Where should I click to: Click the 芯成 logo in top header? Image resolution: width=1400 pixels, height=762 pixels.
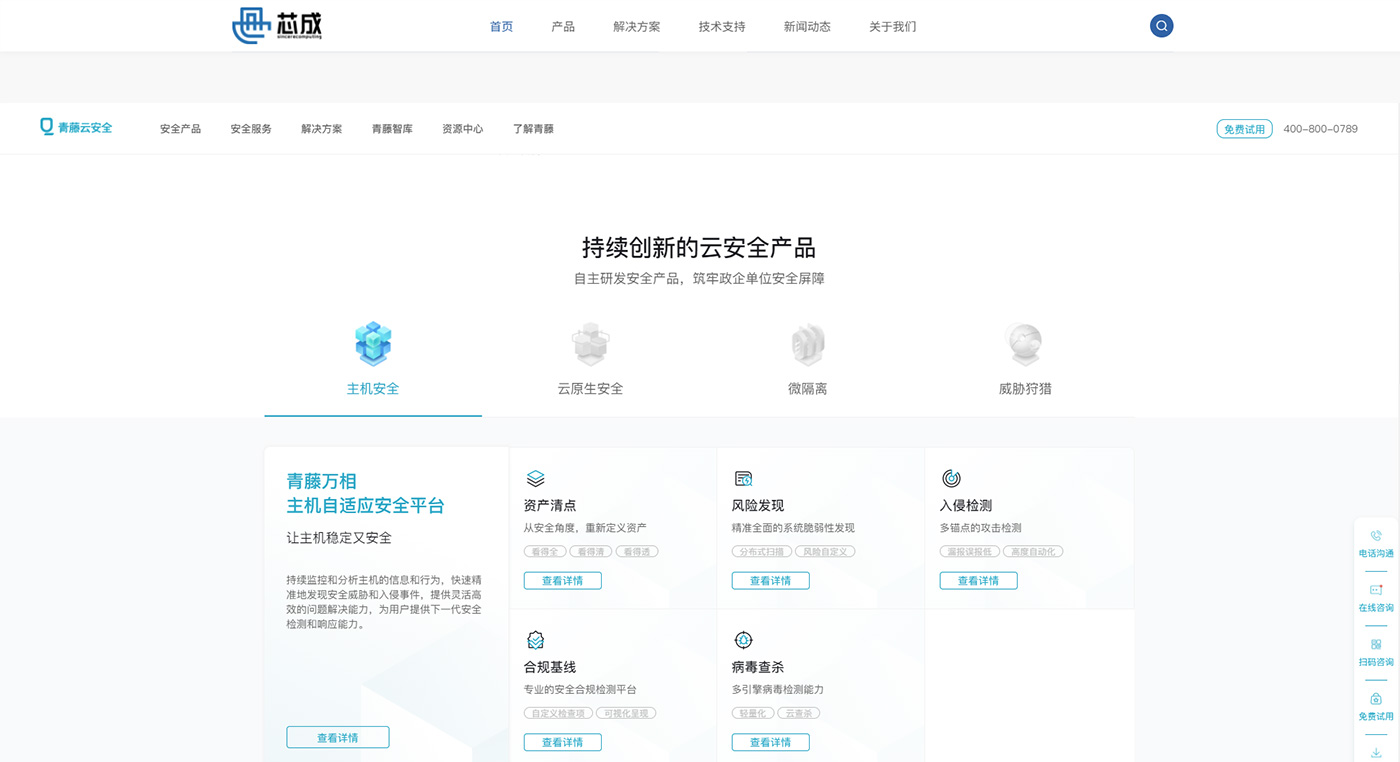[x=277, y=25]
